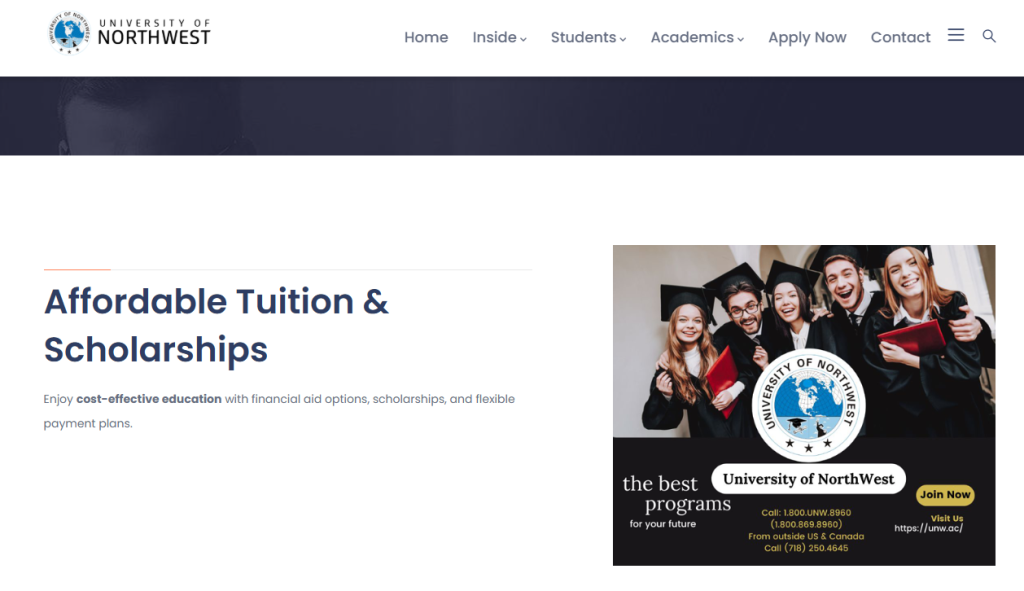
Task: Click 'the best programs' banner text
Action: pyautogui.click(x=677, y=494)
